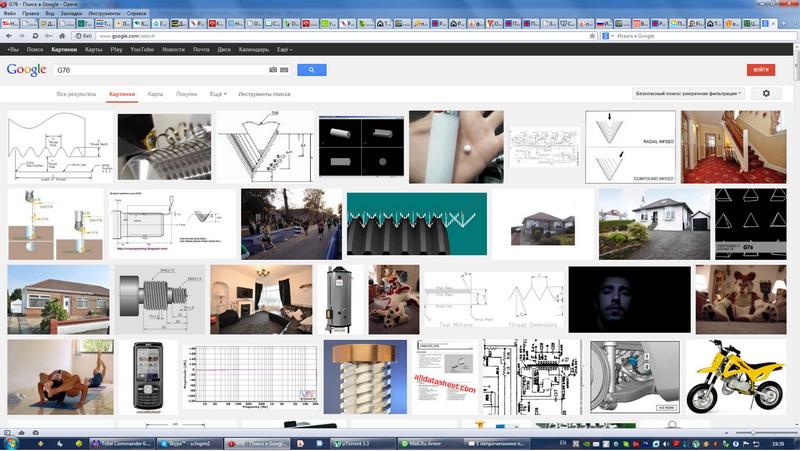Open Total Commander from the taskbar
800x451 pixels.
122,442
